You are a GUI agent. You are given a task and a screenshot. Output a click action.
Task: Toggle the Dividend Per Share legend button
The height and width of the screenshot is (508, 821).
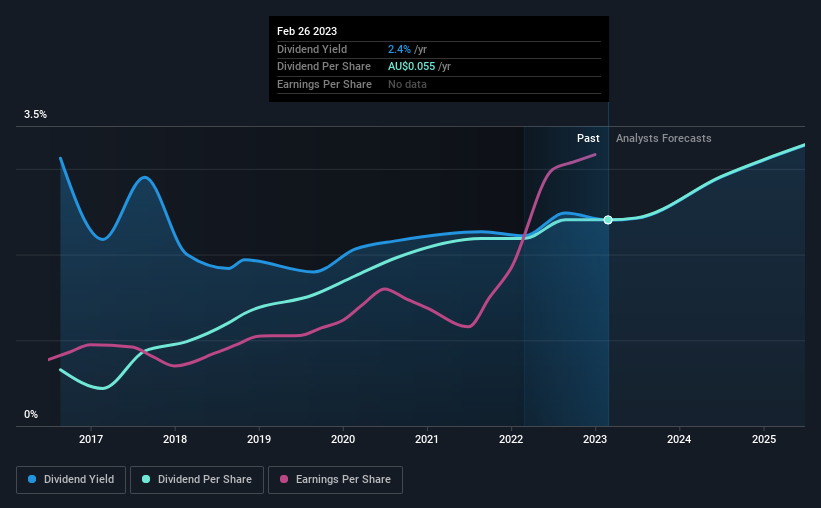pos(197,480)
